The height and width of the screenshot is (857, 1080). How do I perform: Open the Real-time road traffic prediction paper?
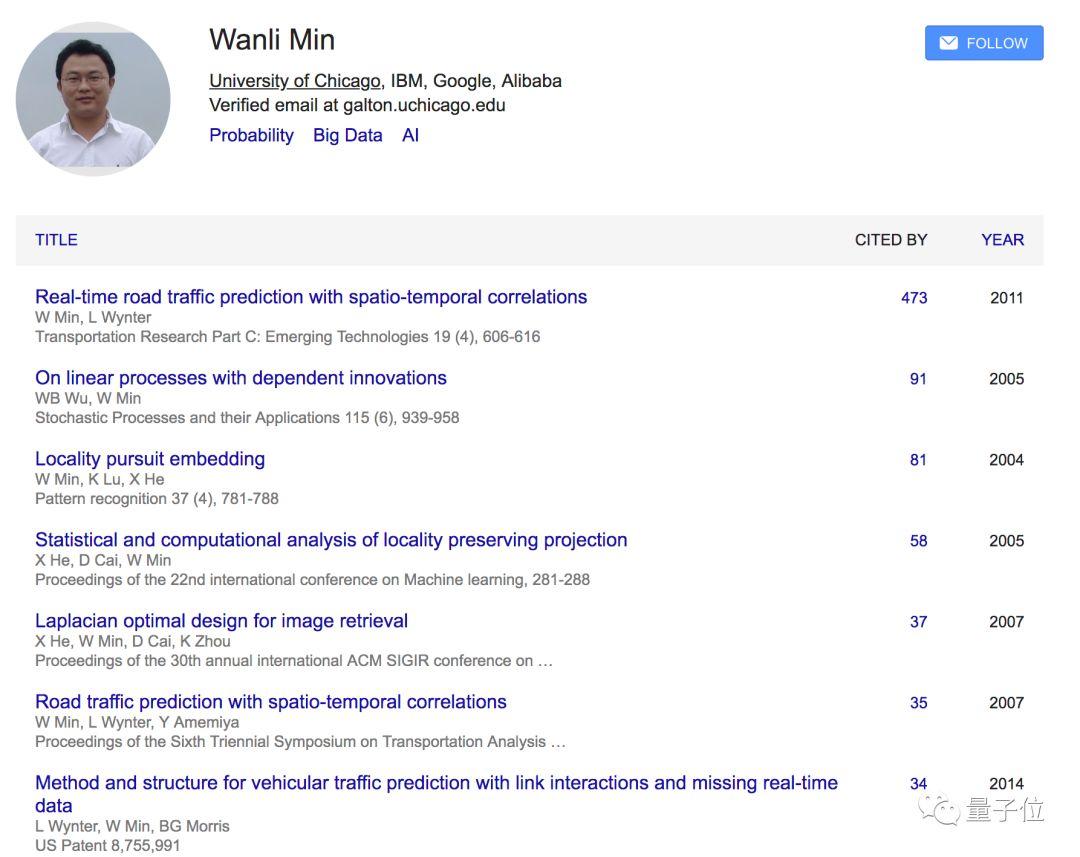pos(311,297)
